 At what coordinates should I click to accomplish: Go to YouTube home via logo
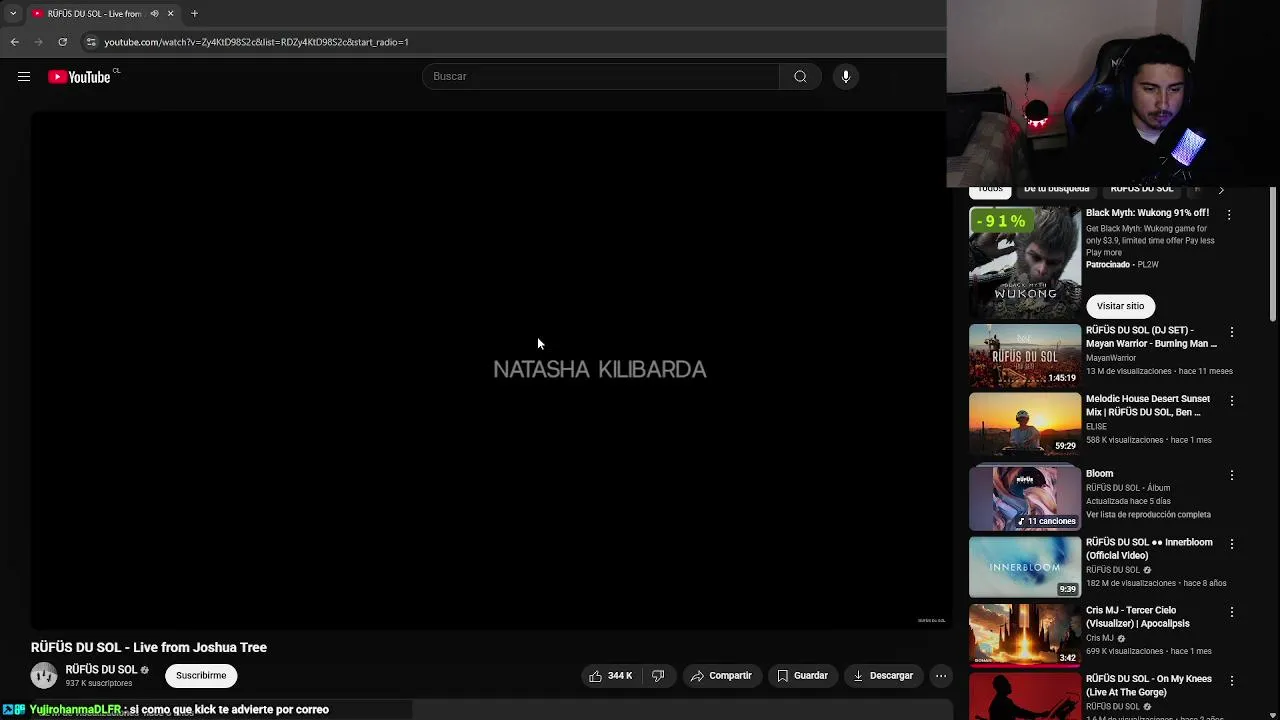coord(79,77)
